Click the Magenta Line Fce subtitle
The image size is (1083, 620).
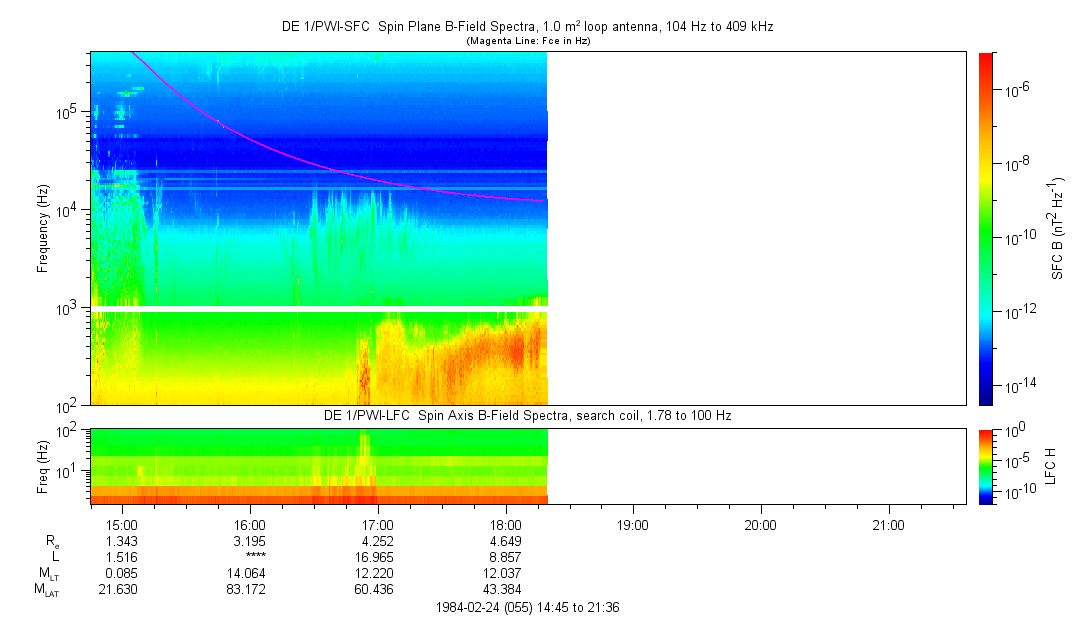[527, 40]
